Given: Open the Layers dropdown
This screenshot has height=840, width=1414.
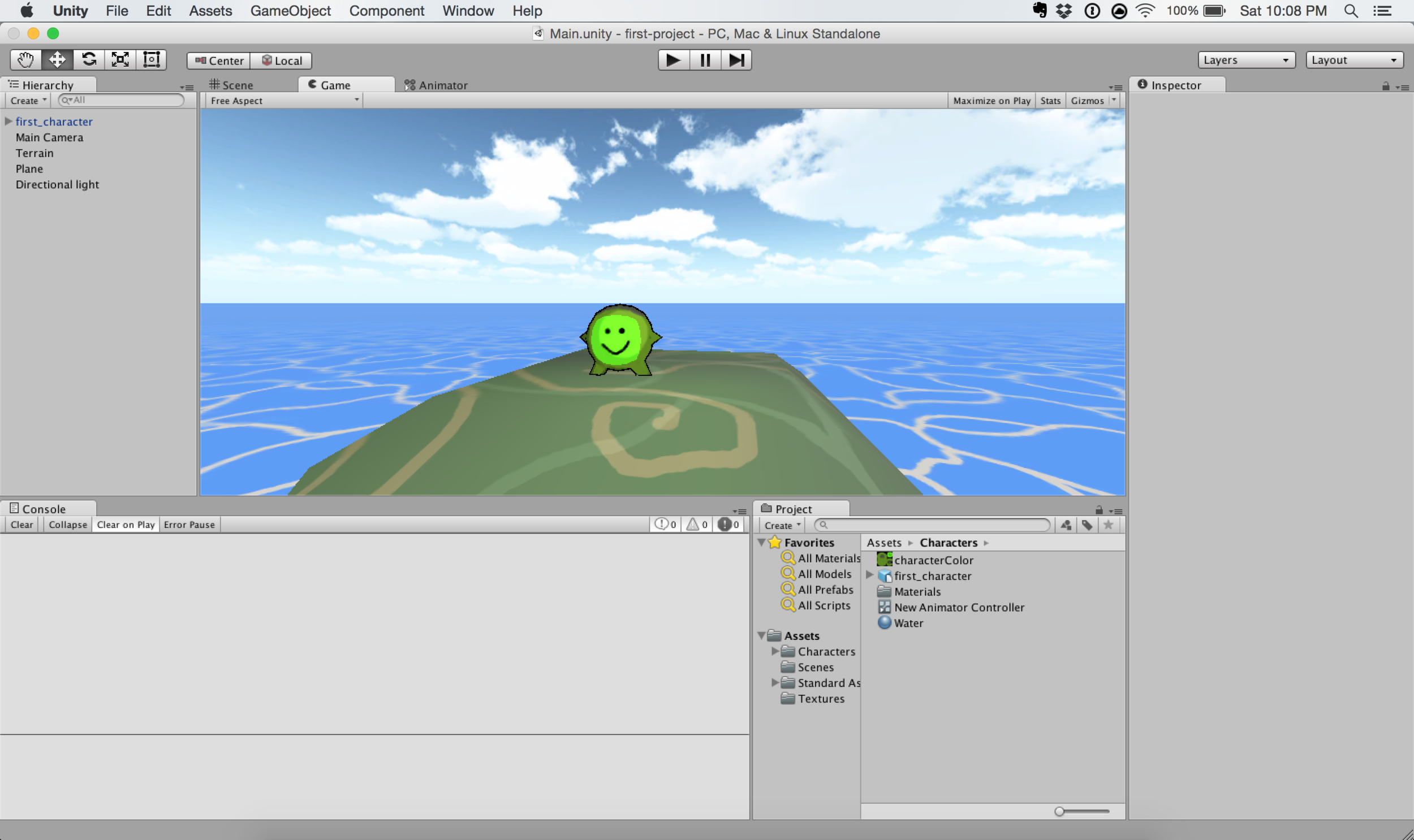Looking at the screenshot, I should 1246,60.
